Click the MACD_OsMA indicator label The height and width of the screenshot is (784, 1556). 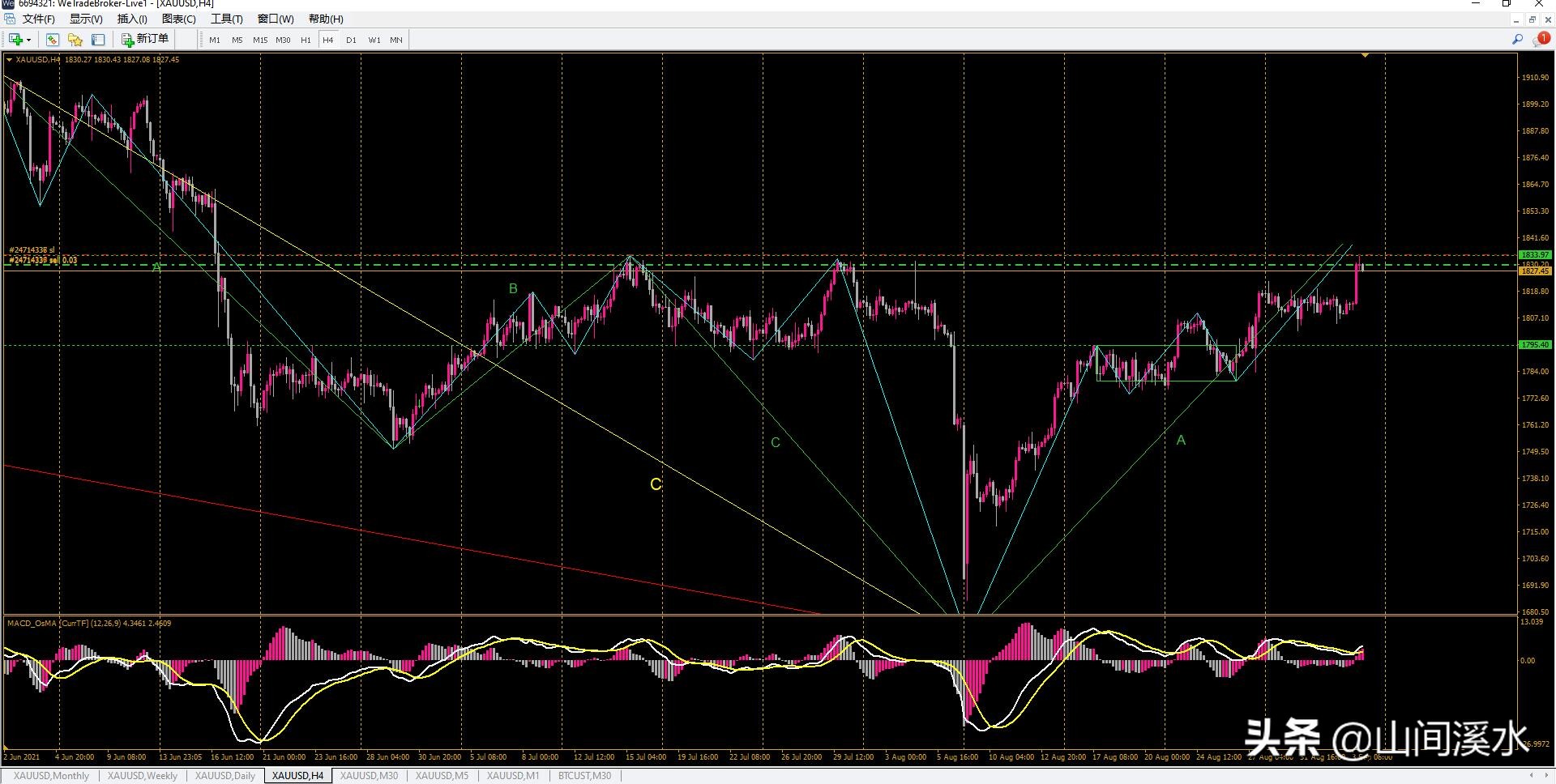coord(89,623)
